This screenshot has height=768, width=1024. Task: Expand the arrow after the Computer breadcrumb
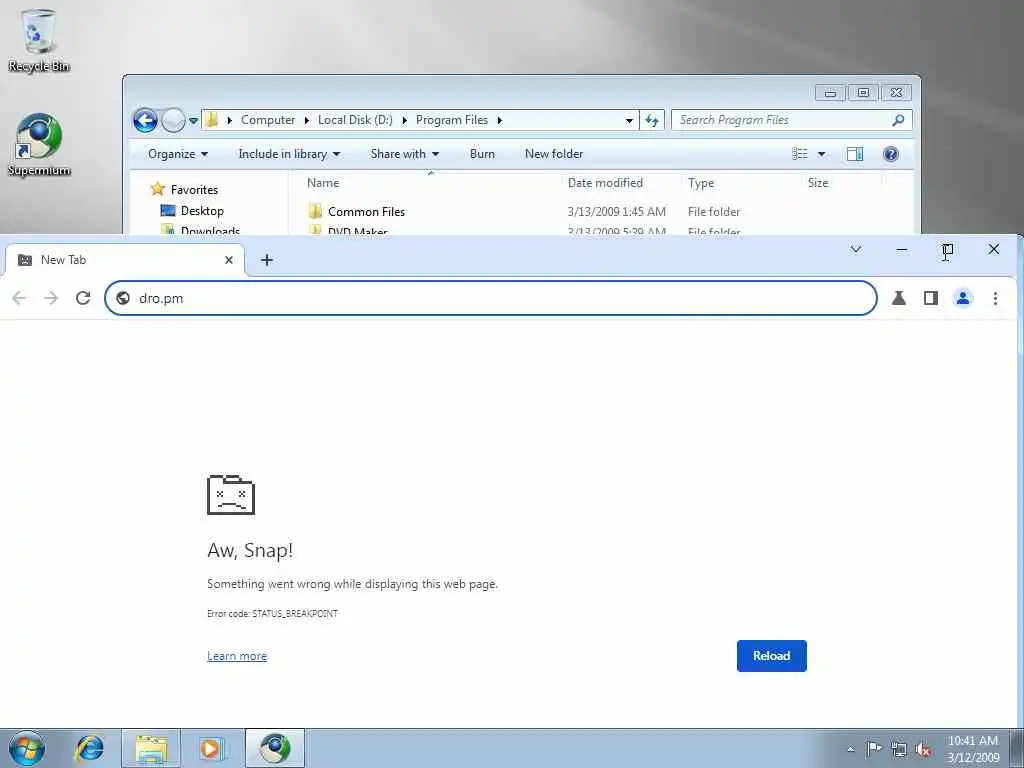tap(306, 120)
